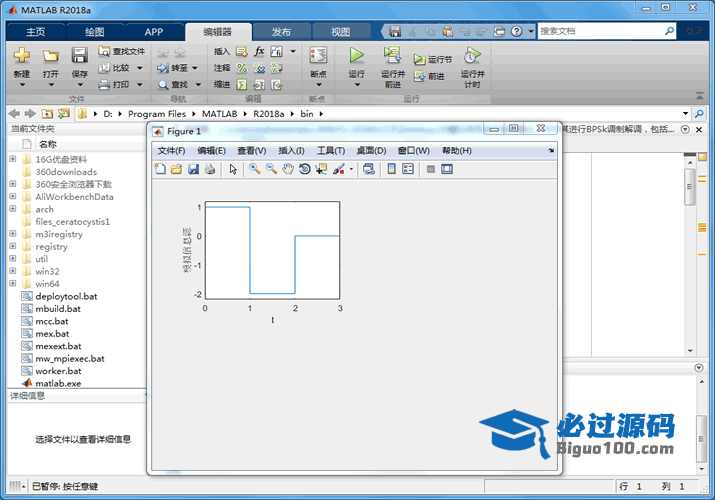Screen dimensions: 715x500
Task: Click the Find Files (查找文件) button
Action: [x=122, y=52]
